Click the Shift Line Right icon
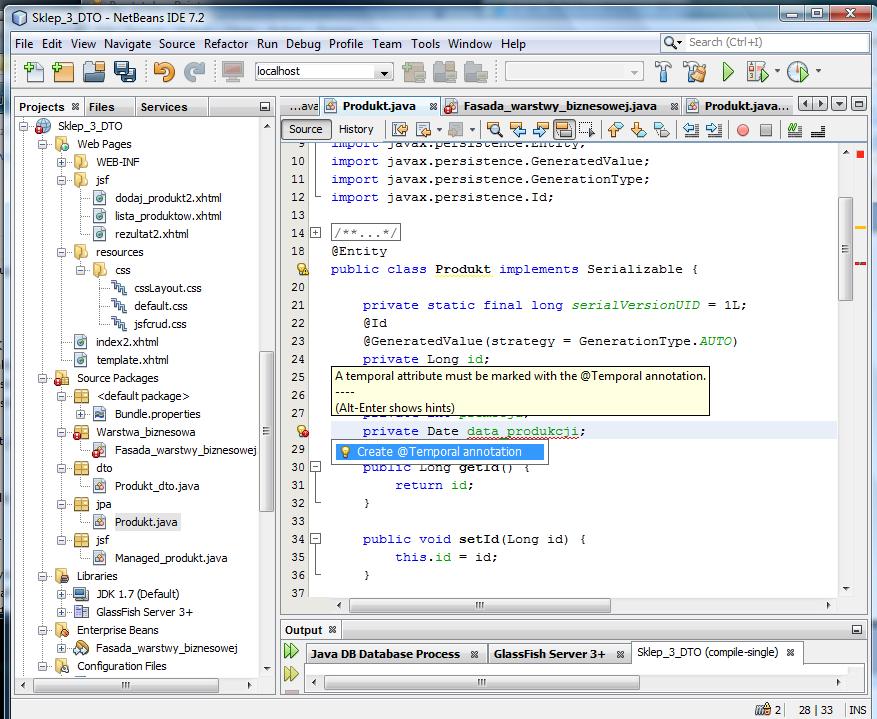The width and height of the screenshot is (877, 719). point(714,130)
